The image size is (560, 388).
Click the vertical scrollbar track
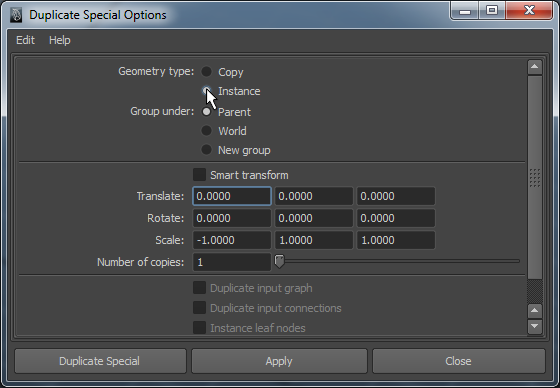pos(535,177)
